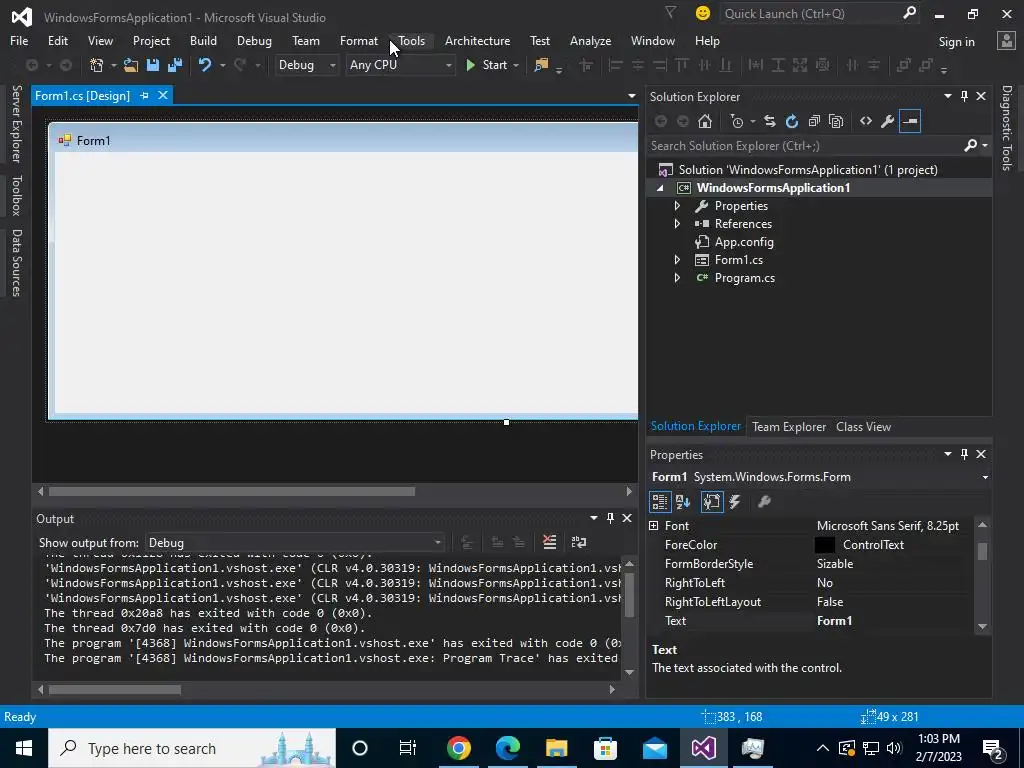Click the ForeColor black color swatch
This screenshot has width=1024, height=768.
(825, 545)
